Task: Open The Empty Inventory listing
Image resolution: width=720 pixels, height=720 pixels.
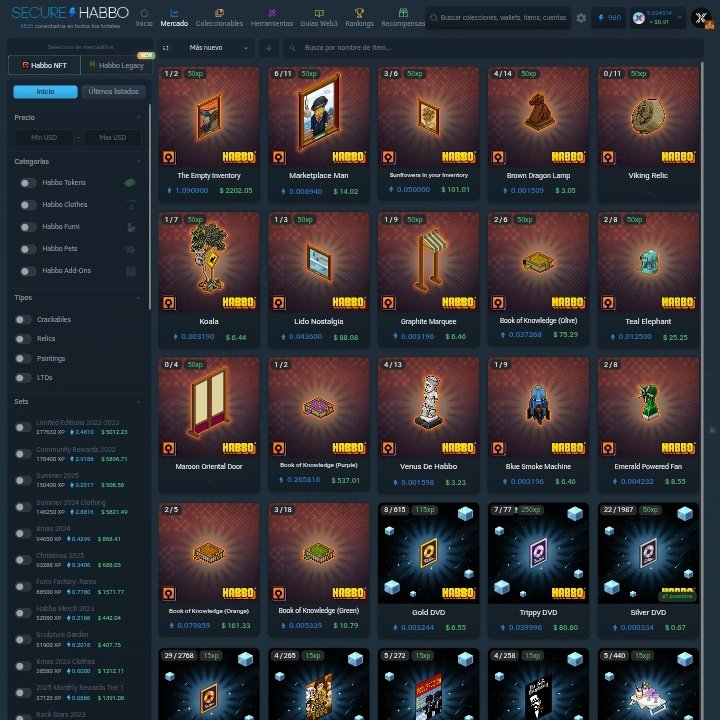Action: [x=209, y=134]
